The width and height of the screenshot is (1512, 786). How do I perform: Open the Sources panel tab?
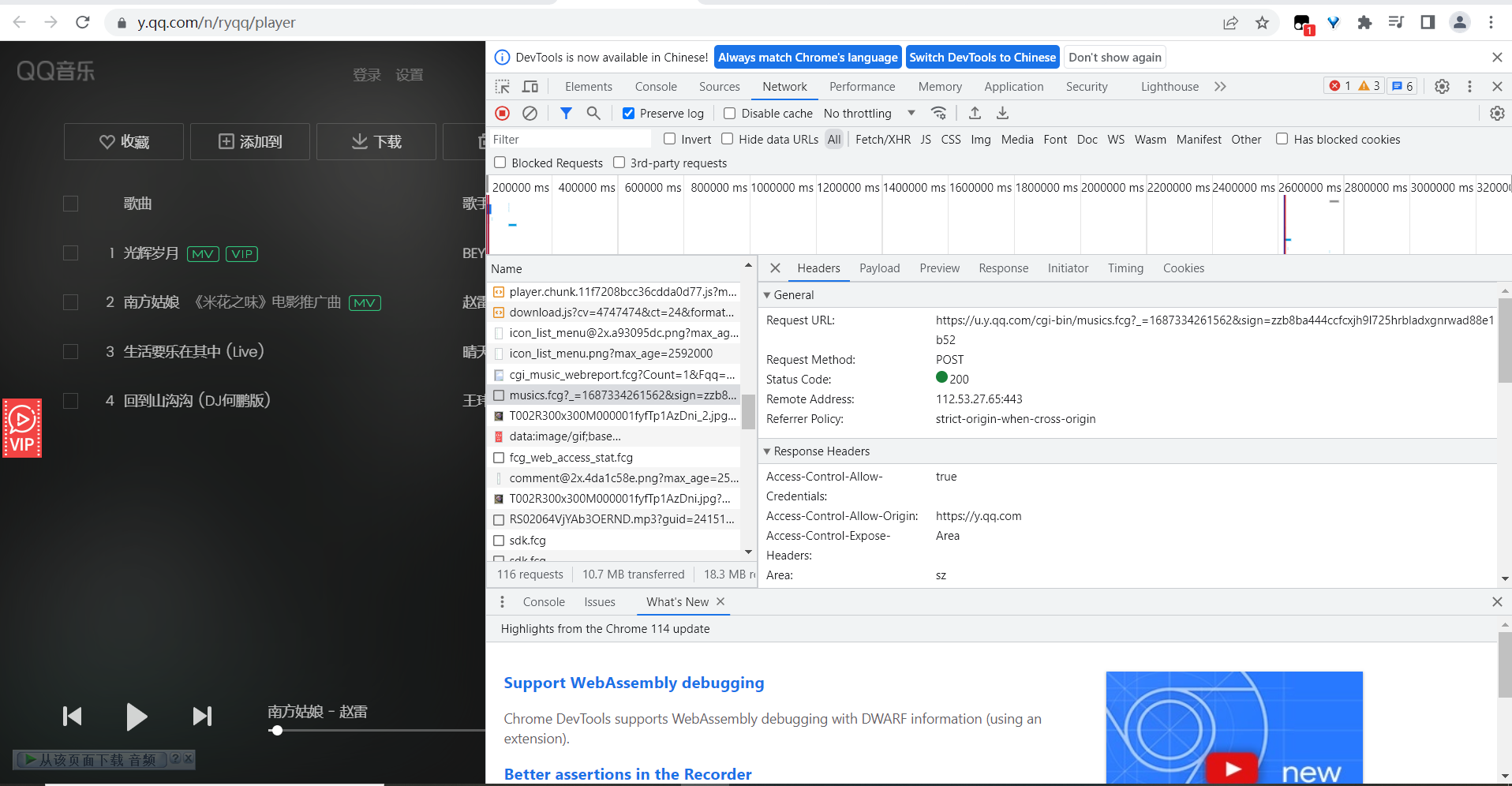tap(720, 87)
